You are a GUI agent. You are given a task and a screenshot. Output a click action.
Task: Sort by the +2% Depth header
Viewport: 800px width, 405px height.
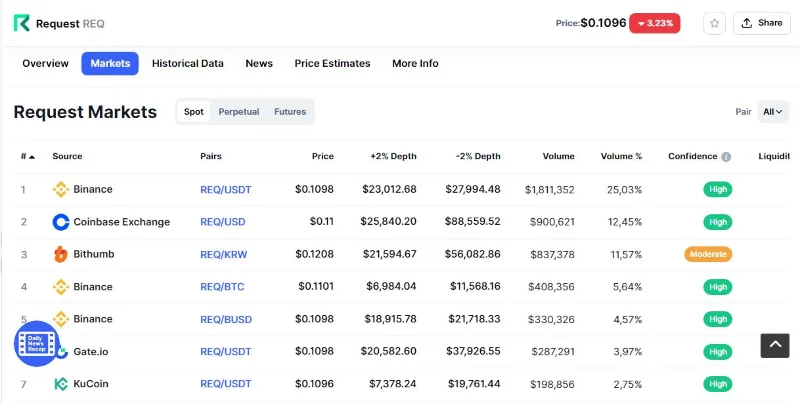click(393, 157)
